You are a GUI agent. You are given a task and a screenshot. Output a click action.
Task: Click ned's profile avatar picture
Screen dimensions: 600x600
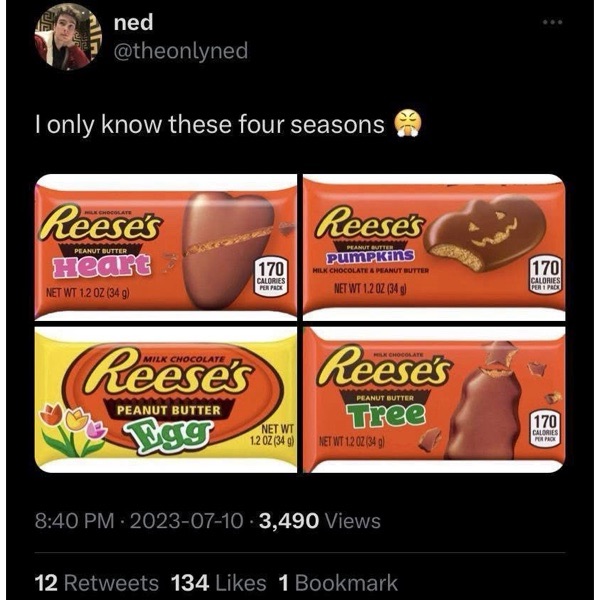click(68, 37)
